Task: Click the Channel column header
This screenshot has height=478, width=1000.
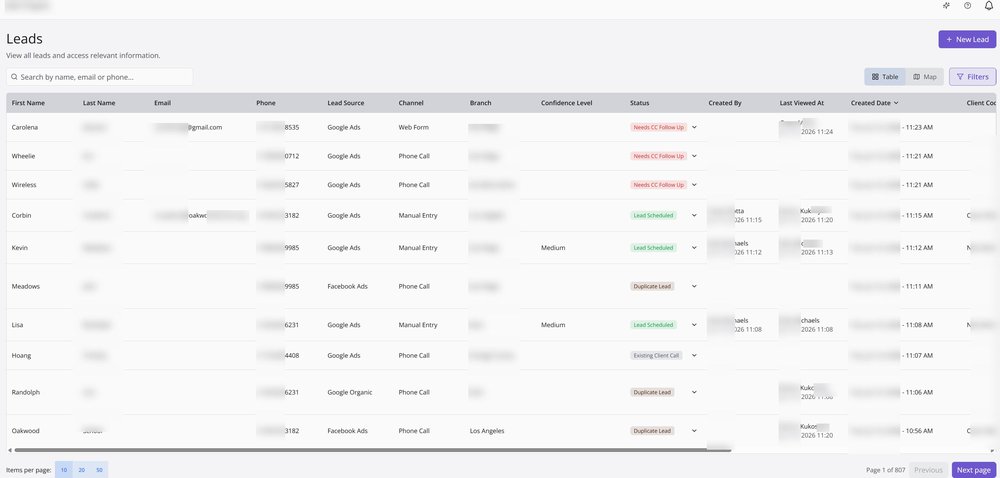Action: pyautogui.click(x=411, y=103)
